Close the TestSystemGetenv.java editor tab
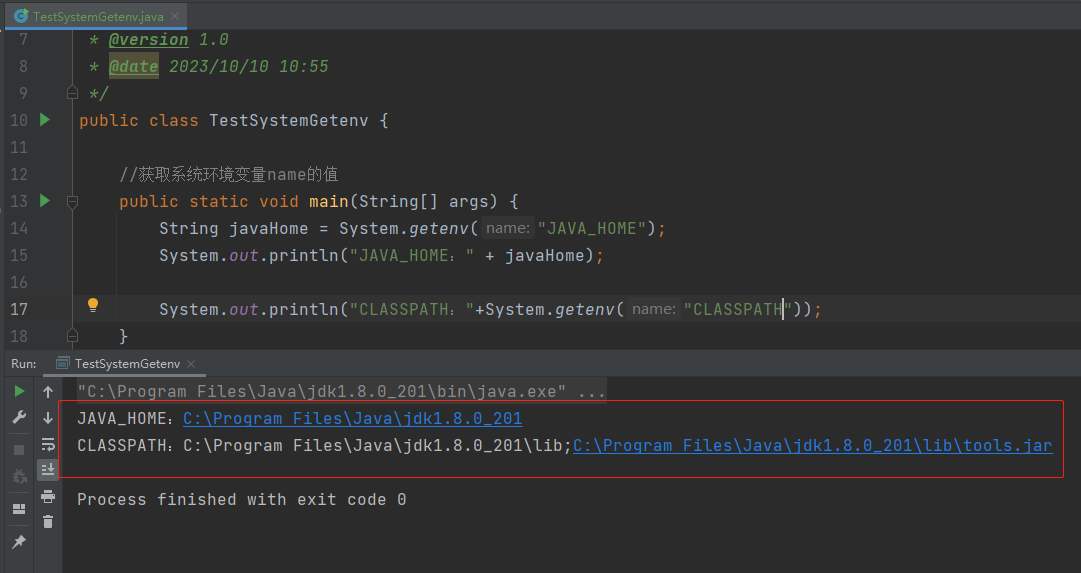 click(175, 16)
